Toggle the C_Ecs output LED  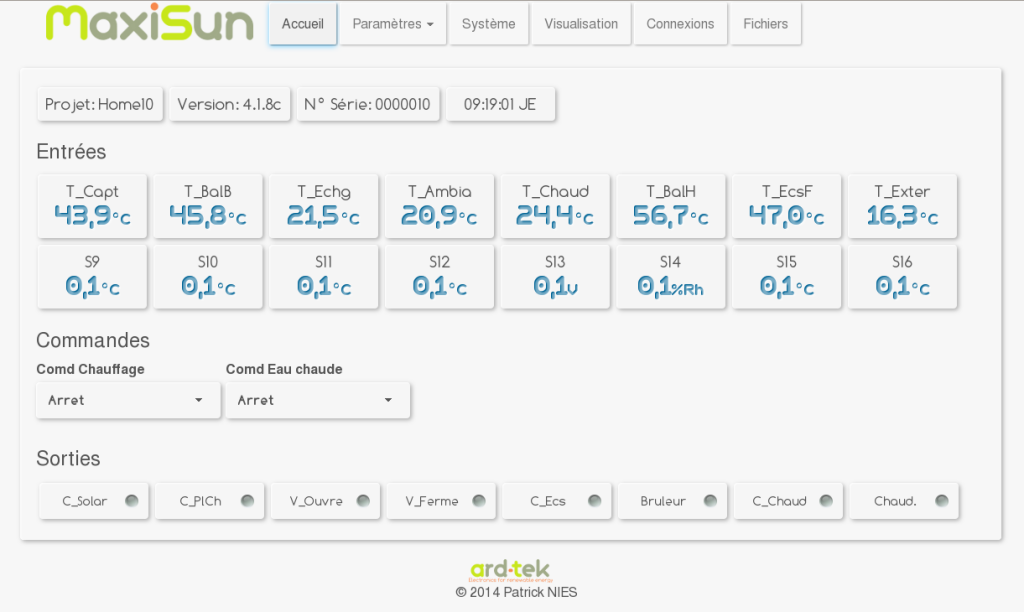point(594,501)
